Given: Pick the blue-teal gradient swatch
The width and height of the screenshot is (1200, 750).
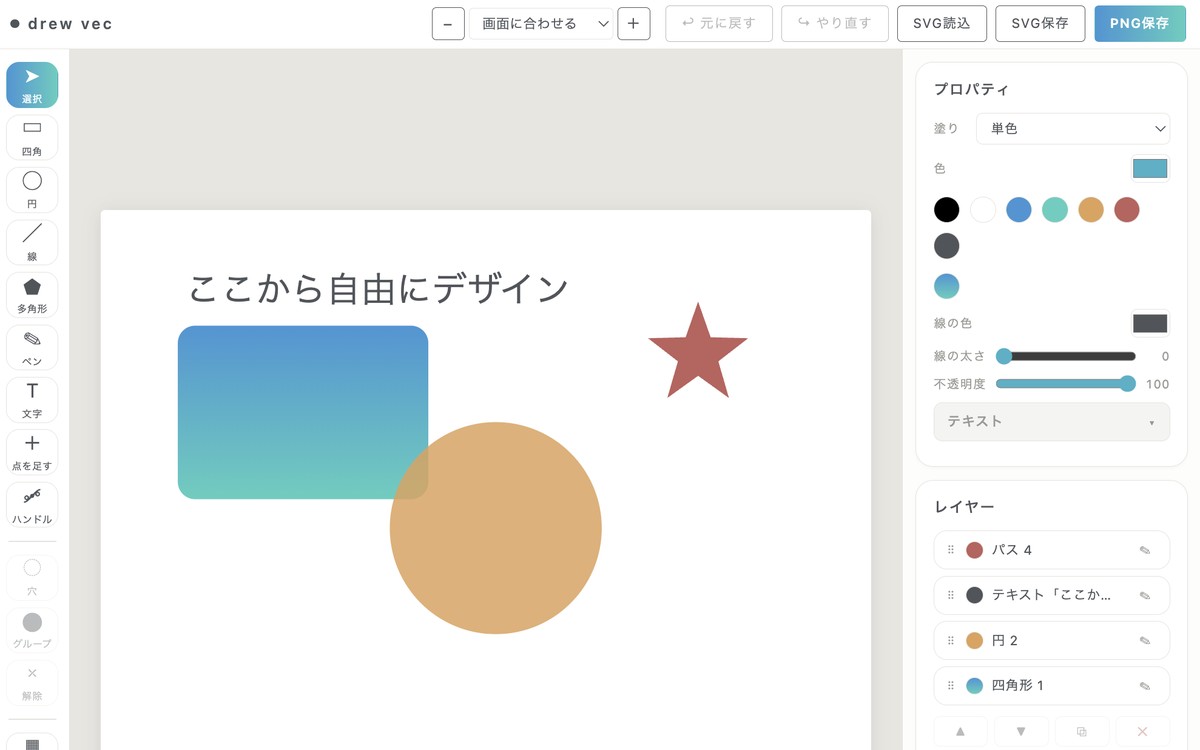Looking at the screenshot, I should (947, 287).
